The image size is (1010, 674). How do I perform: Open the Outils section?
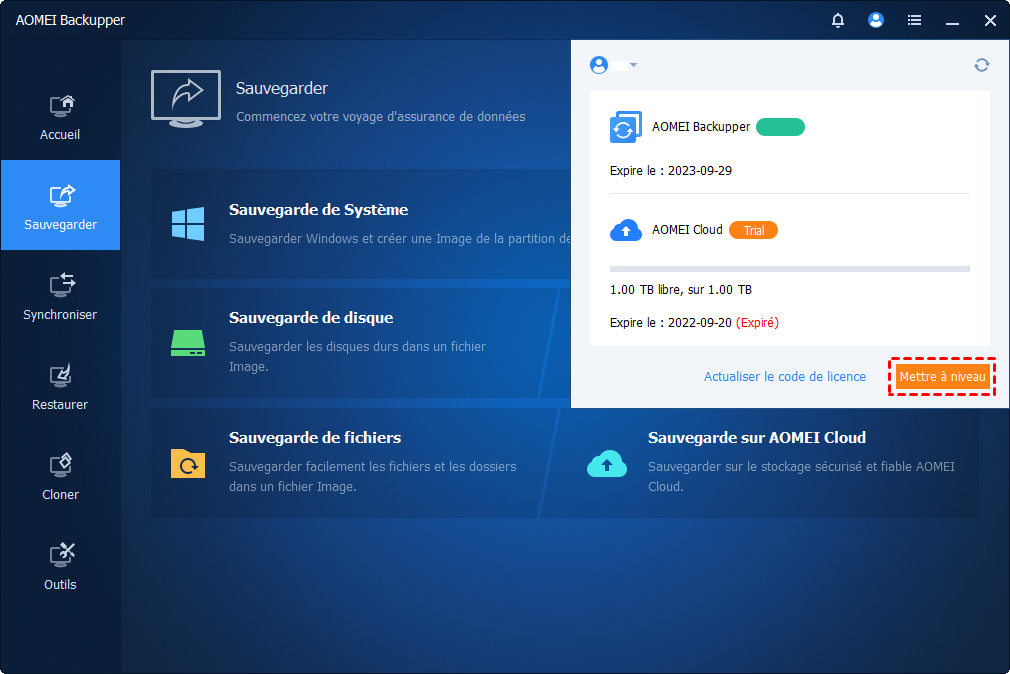coord(60,567)
